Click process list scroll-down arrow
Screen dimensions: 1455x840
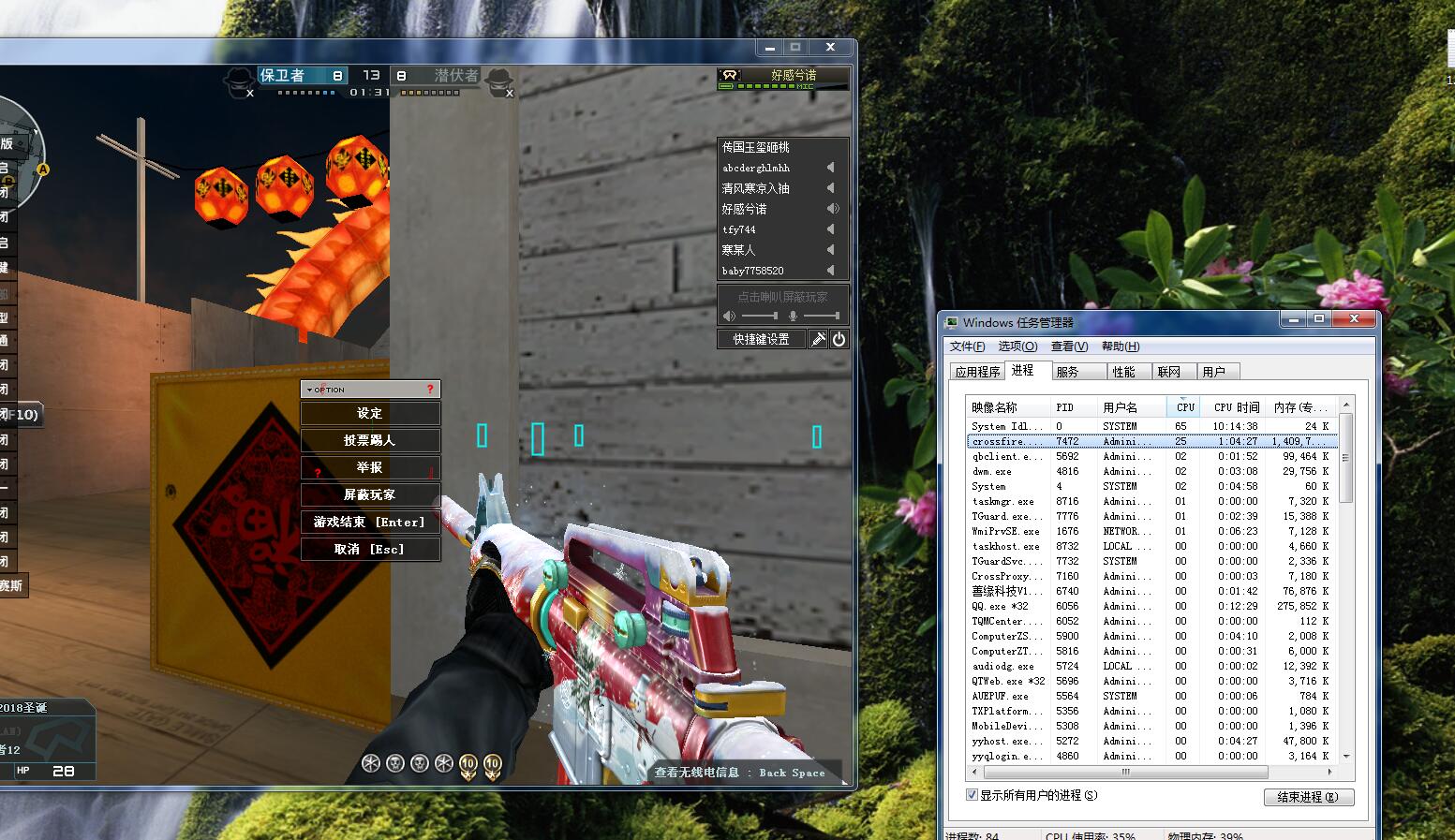click(x=1346, y=756)
